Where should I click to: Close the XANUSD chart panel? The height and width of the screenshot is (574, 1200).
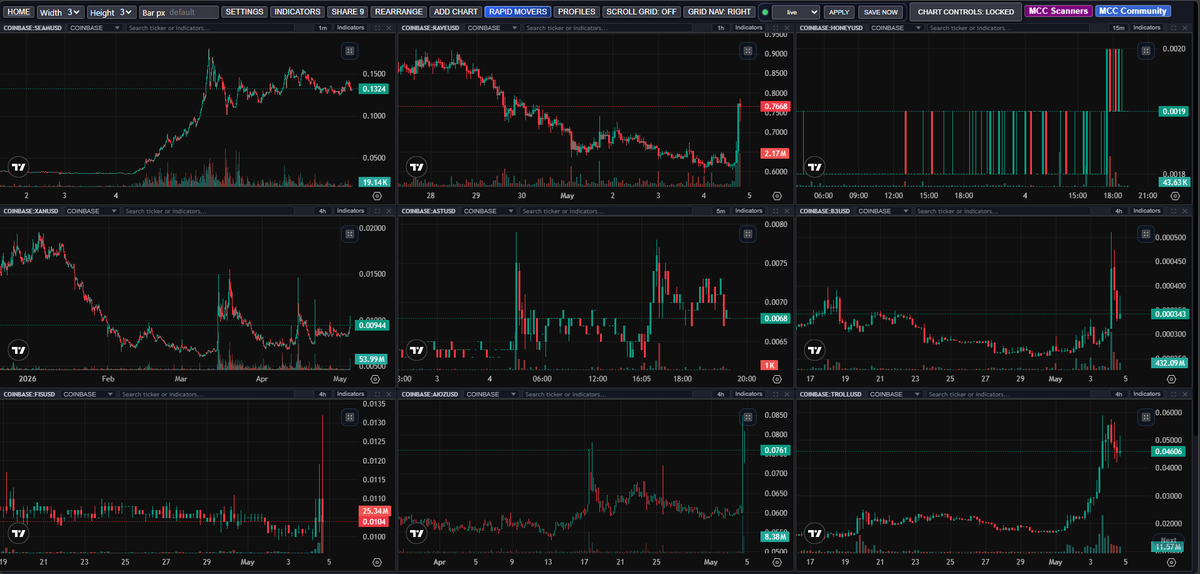[388, 211]
